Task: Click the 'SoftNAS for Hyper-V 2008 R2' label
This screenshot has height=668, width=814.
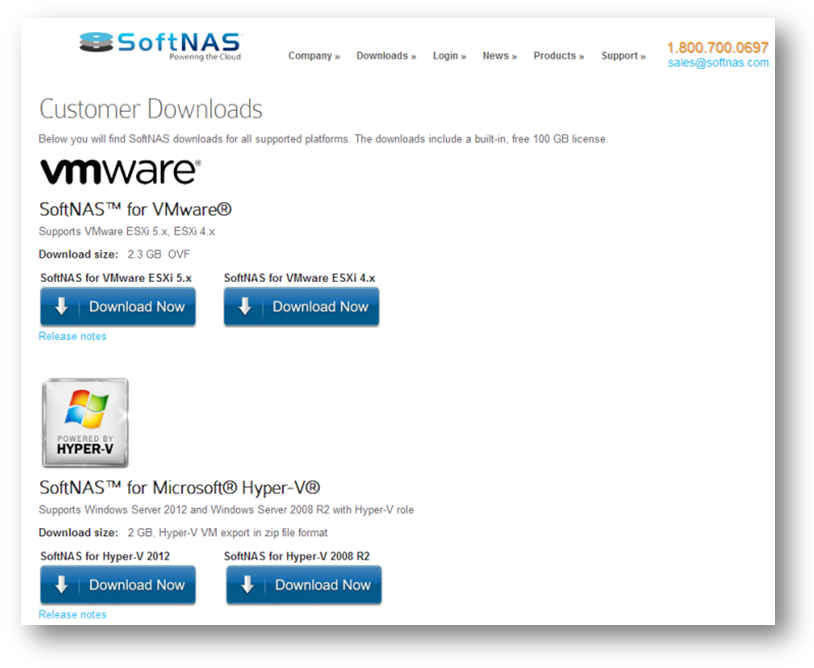Action: [297, 556]
